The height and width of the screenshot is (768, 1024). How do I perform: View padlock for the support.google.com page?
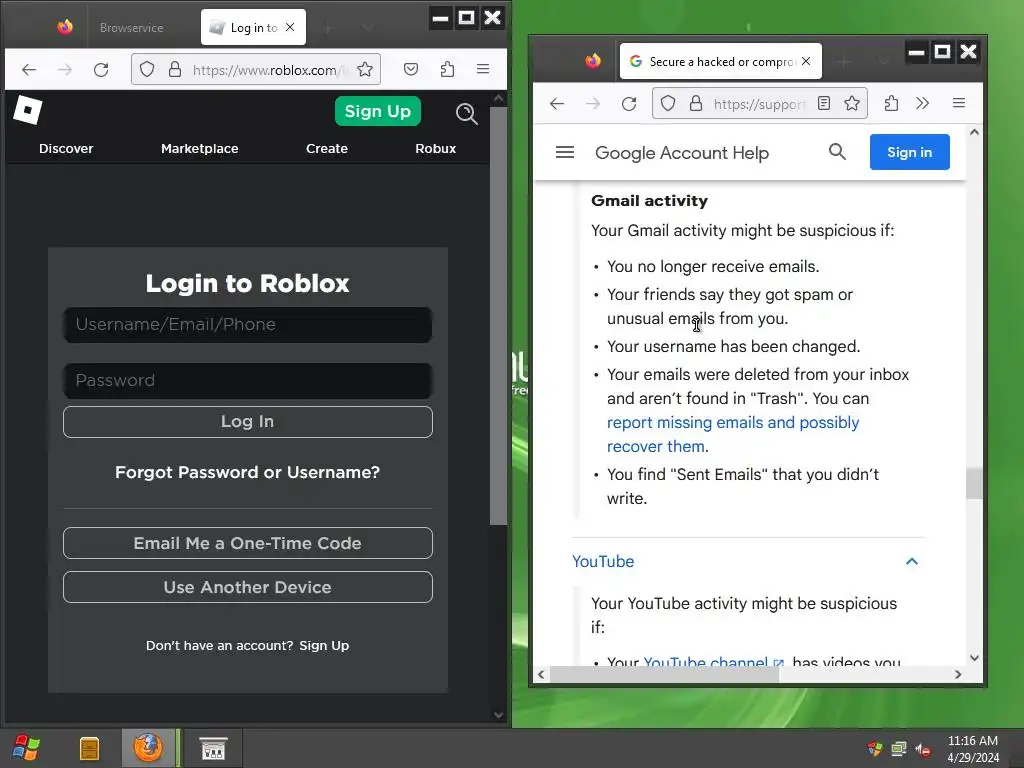point(696,103)
